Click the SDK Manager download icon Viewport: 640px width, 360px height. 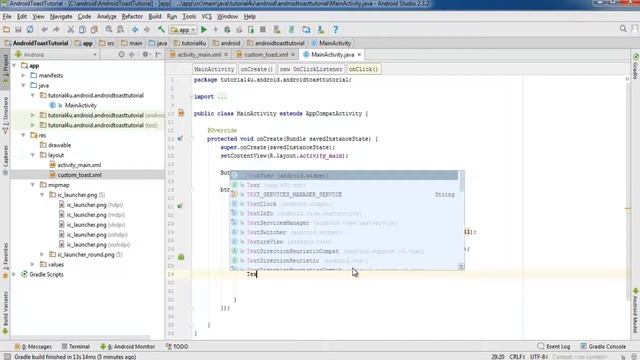321,29
